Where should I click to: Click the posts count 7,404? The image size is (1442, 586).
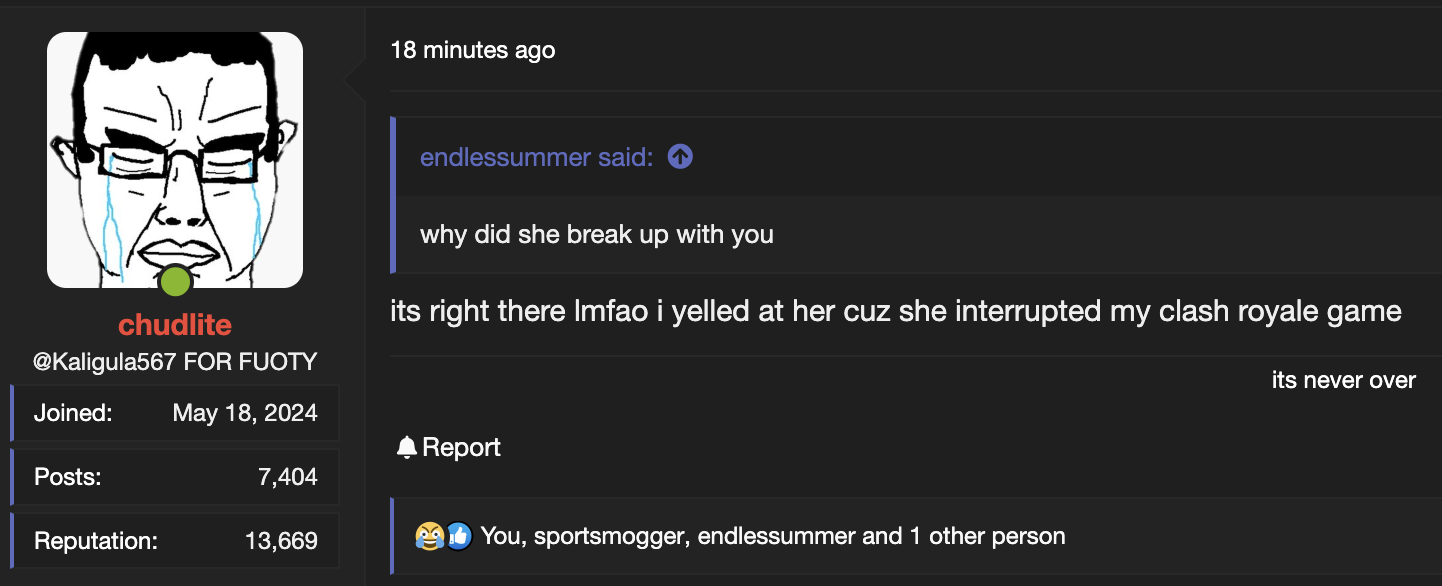tap(287, 477)
